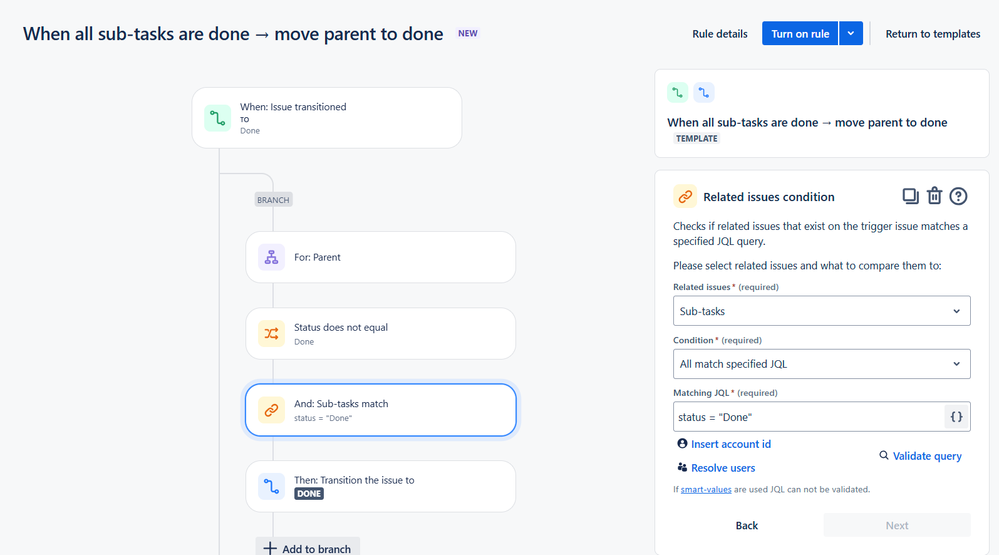999x555 pixels.
Task: Click the DONE status lozenge
Action: click(x=309, y=494)
